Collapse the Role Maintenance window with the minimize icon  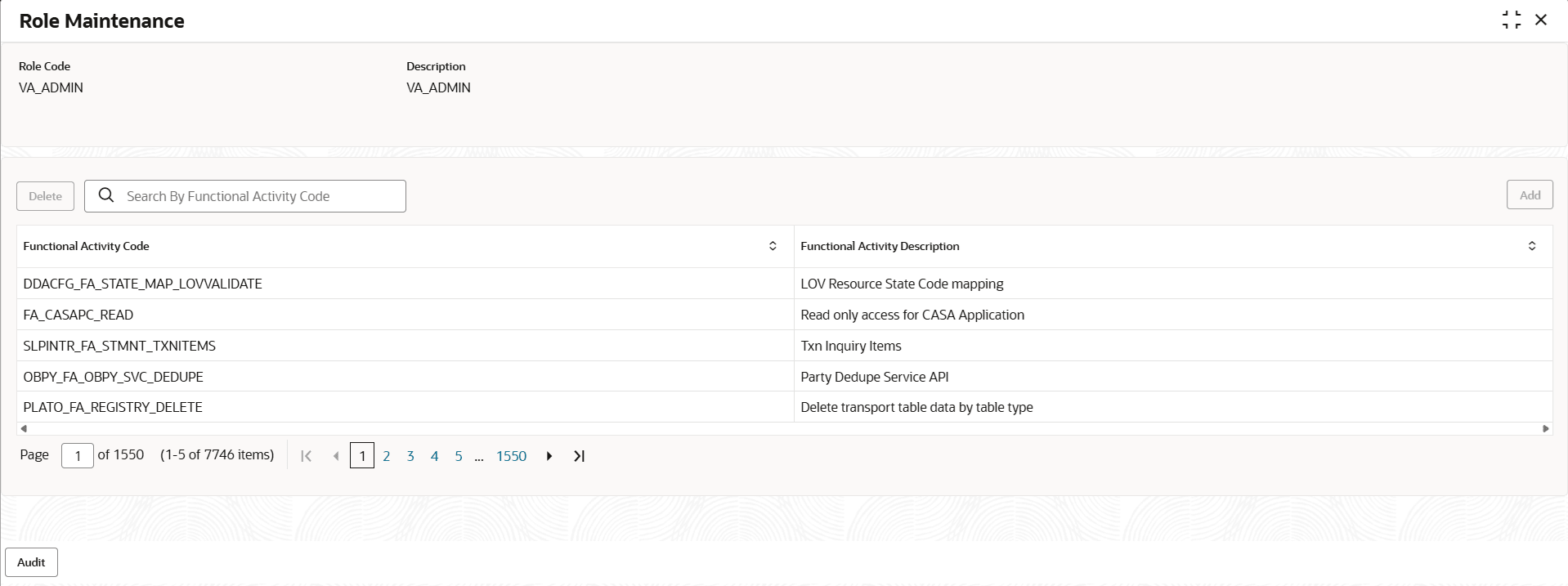tap(1512, 20)
